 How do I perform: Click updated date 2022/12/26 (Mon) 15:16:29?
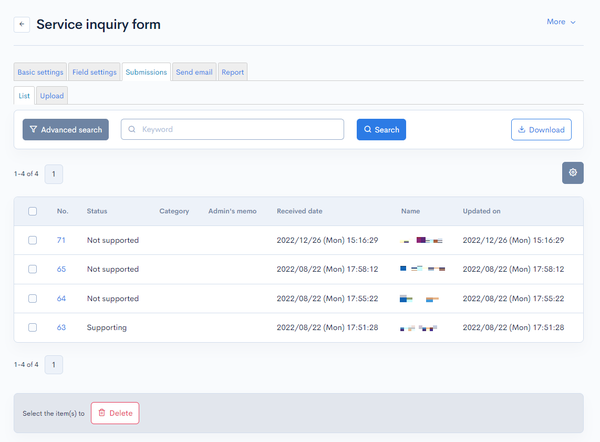(514, 240)
